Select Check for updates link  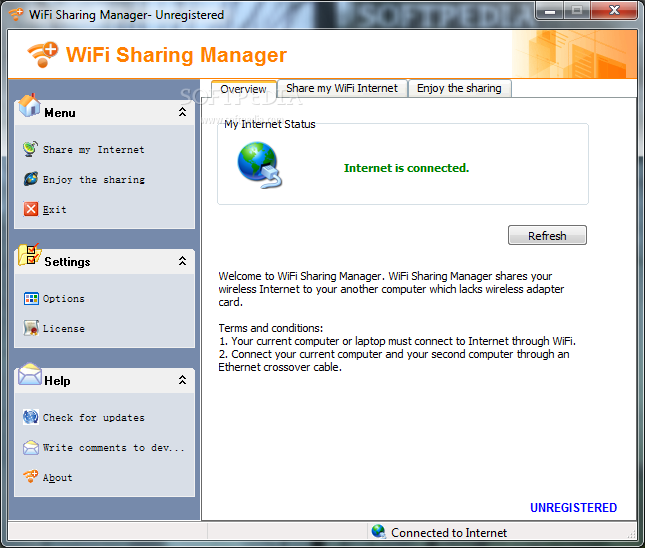pos(94,418)
